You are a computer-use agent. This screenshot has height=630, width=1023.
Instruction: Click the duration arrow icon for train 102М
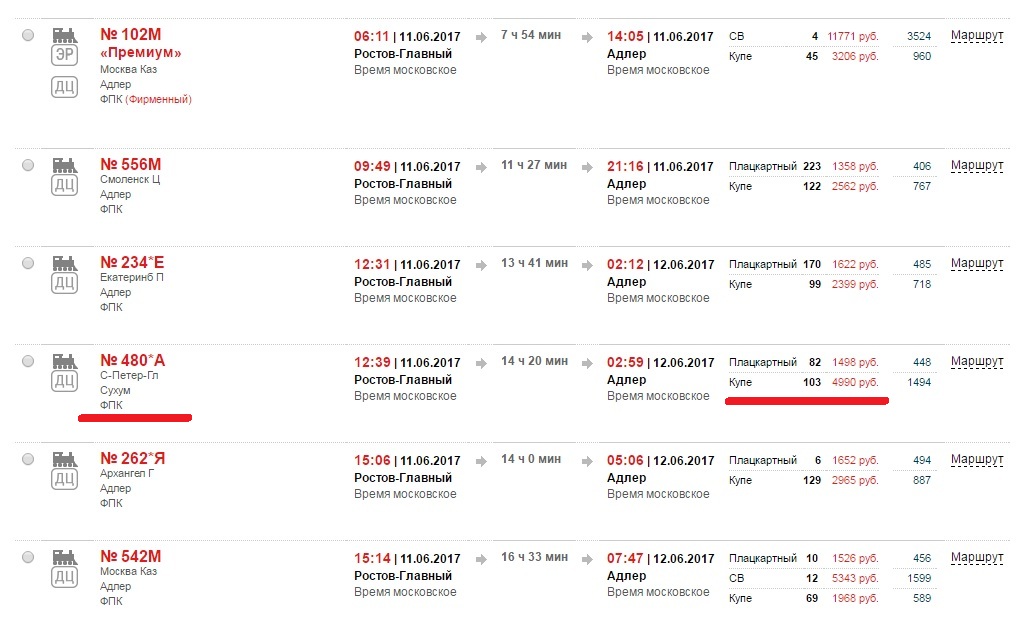481,37
